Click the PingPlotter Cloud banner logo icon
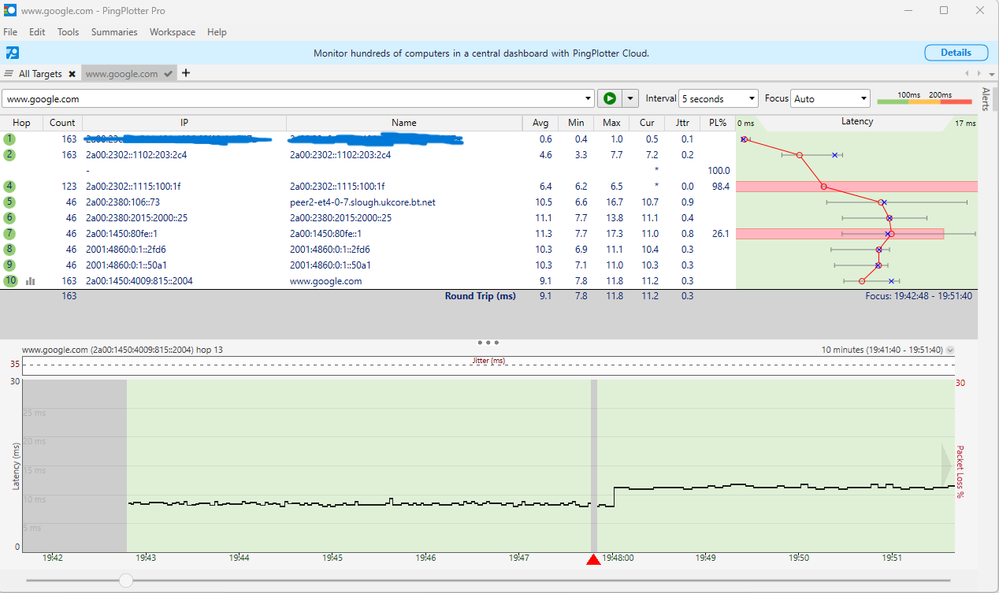 click(12, 53)
